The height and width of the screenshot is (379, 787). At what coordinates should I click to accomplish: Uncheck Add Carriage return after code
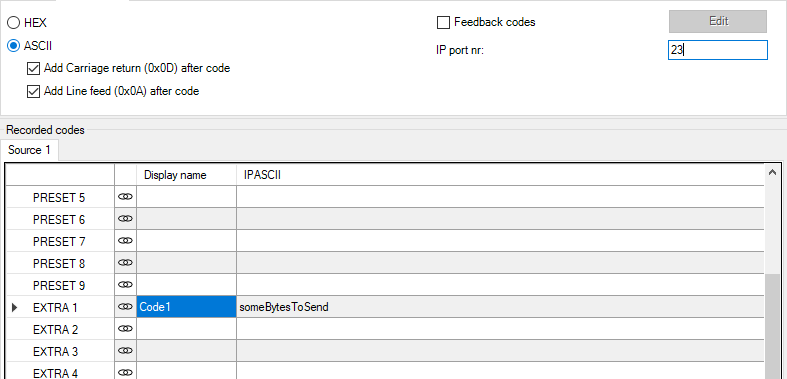[x=34, y=68]
